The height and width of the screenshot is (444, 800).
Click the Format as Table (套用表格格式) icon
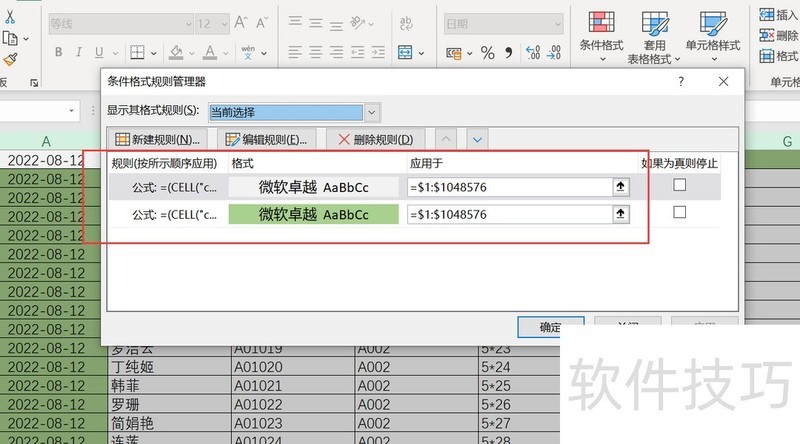[x=655, y=36]
